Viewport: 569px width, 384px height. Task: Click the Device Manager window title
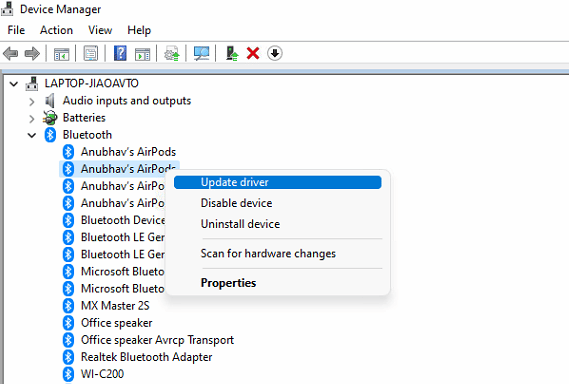(61, 9)
